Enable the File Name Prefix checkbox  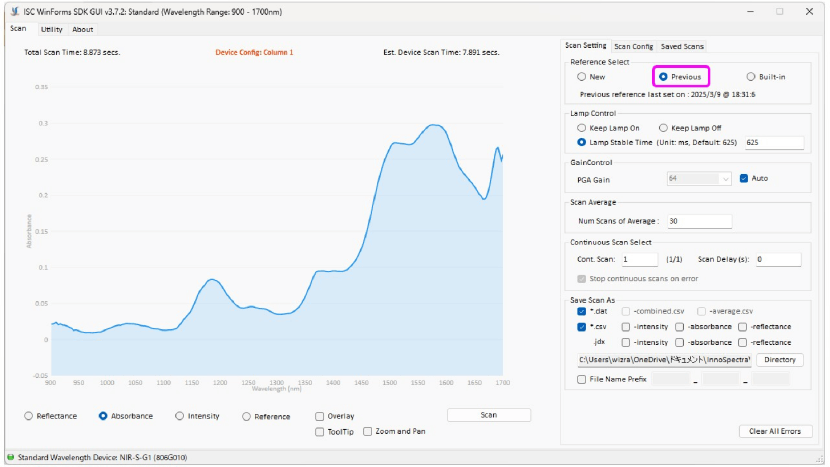point(582,379)
